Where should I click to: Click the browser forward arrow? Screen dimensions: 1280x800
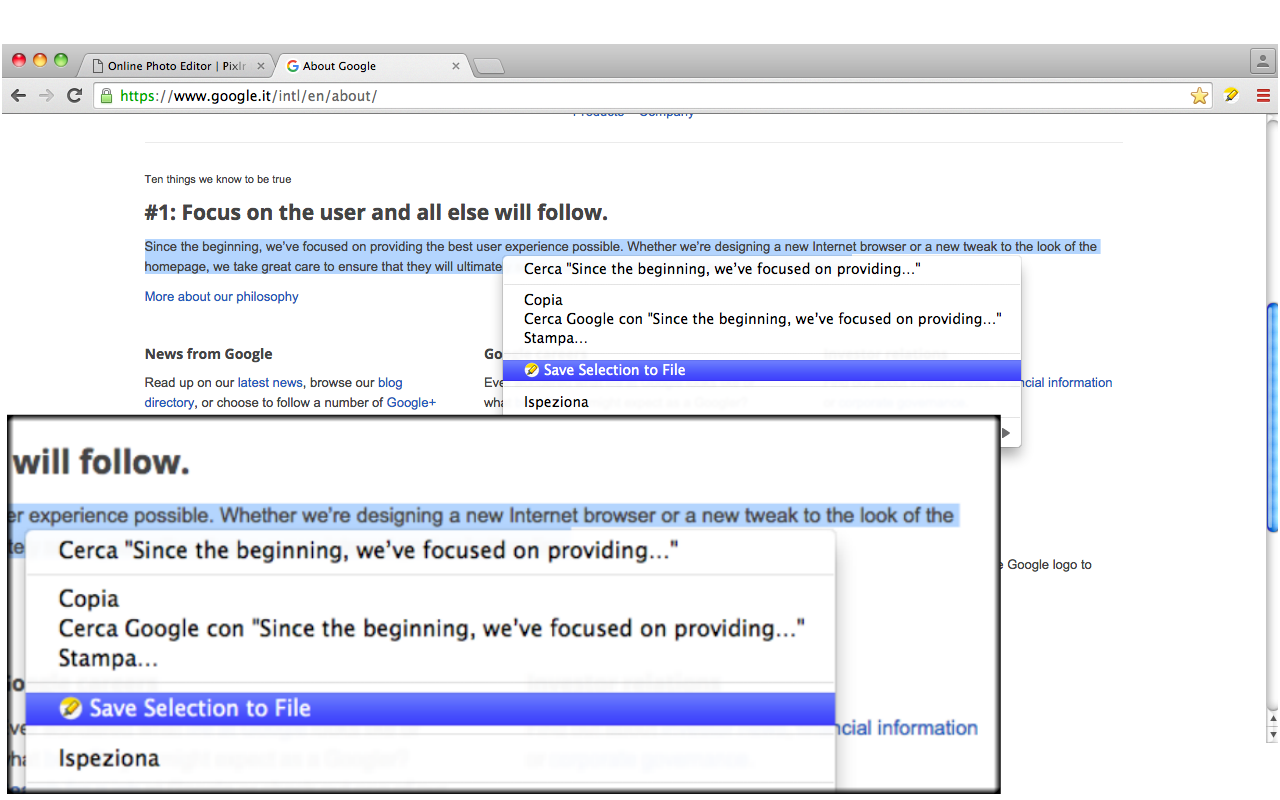(46, 96)
